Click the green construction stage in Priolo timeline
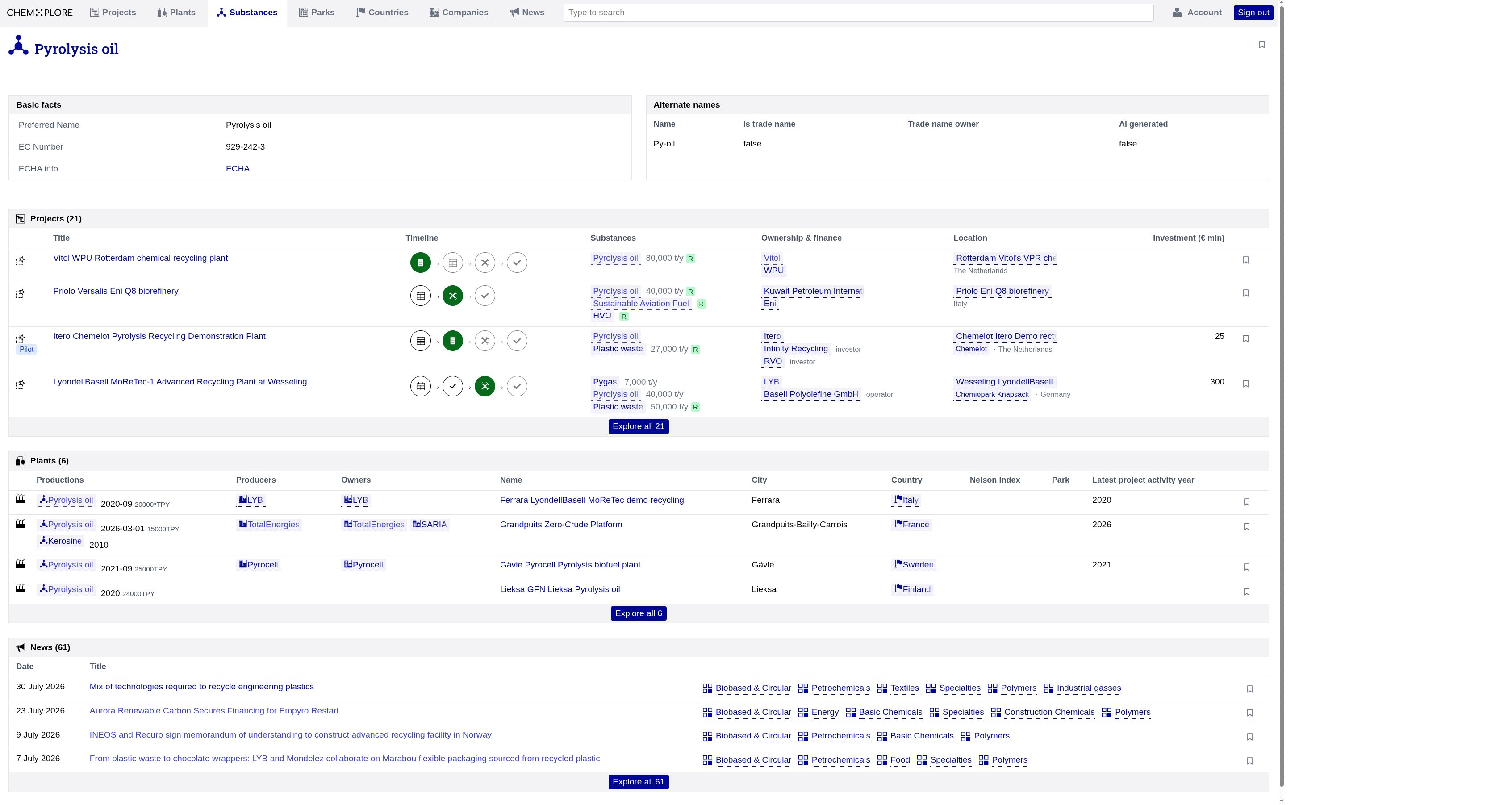 [452, 296]
